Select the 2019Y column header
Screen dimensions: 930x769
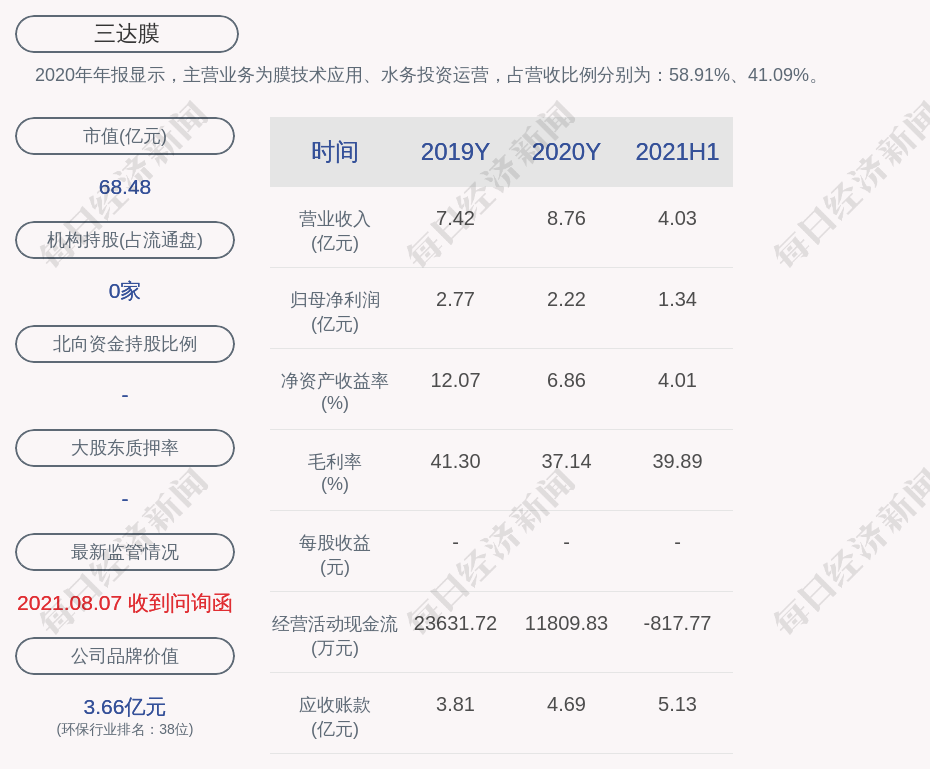click(455, 152)
